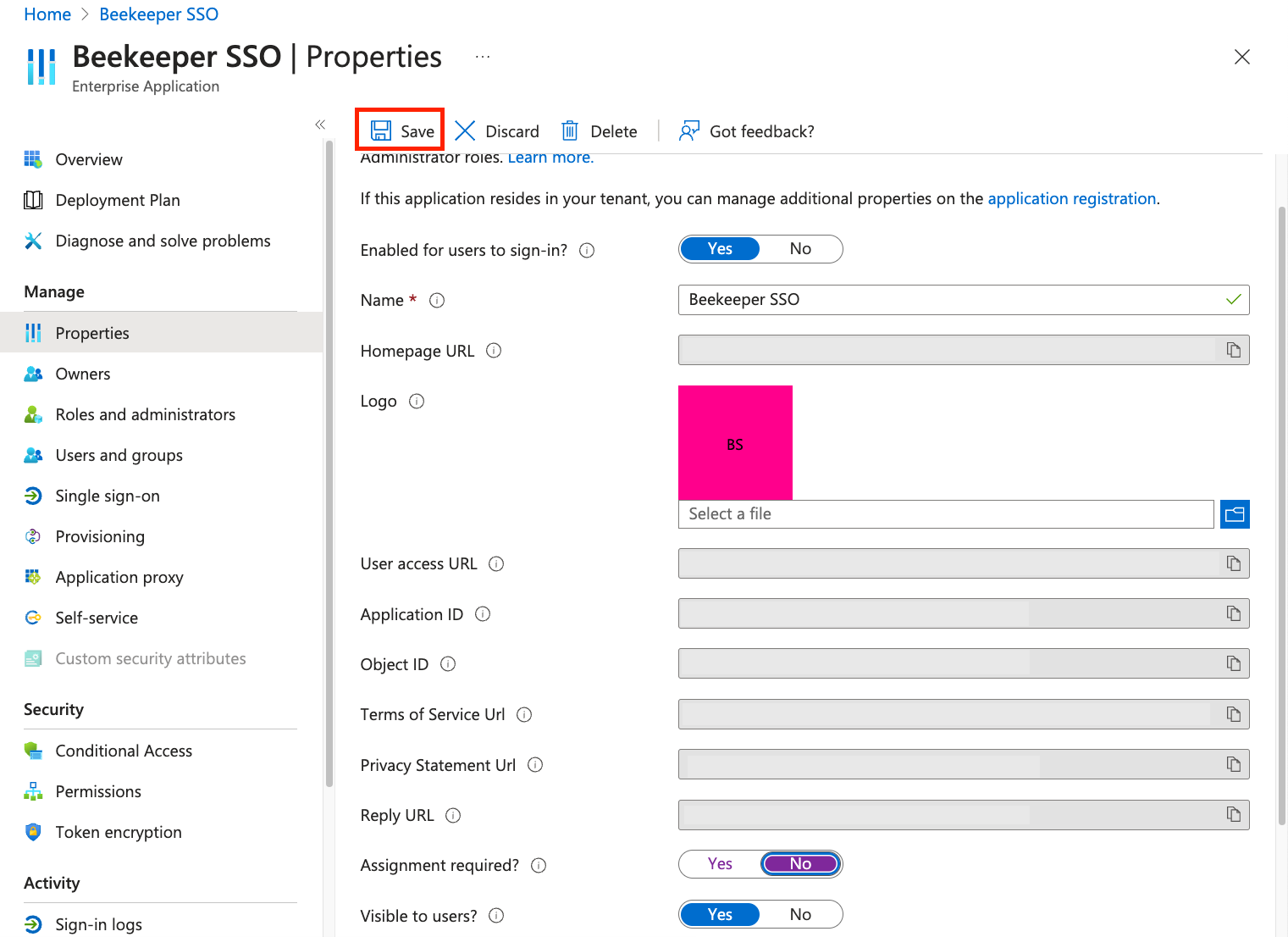Set Assignment required to Yes
Viewport: 1288px width, 937px height.
click(720, 864)
